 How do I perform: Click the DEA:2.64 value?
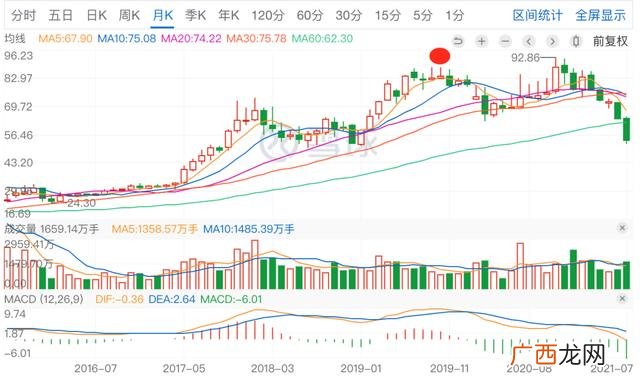[x=172, y=299]
